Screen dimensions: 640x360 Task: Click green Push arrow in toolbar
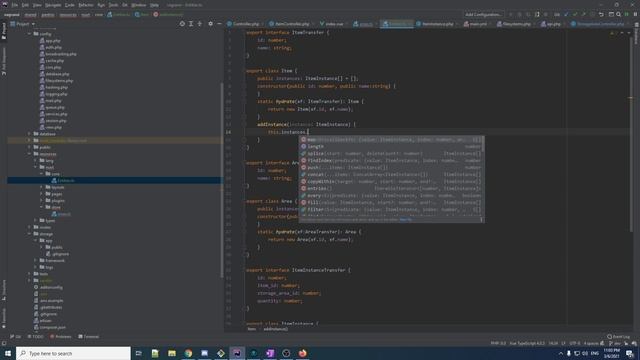(583, 14)
